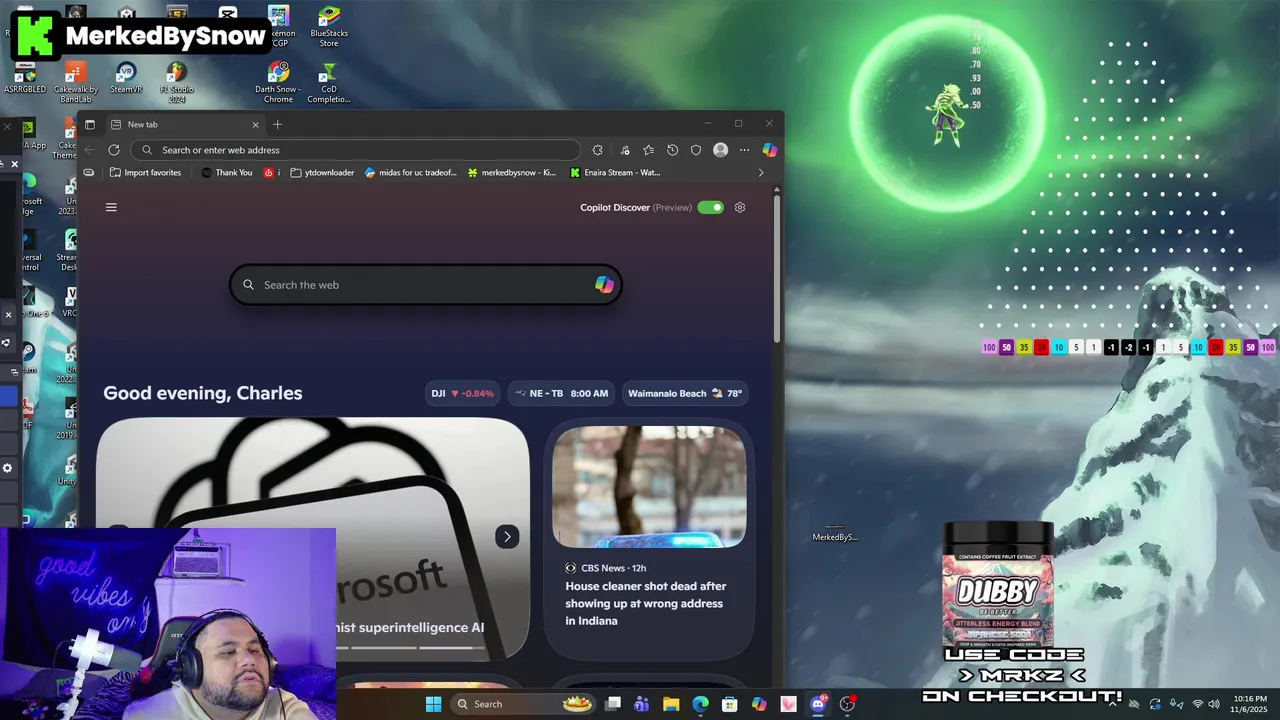Open Cakewalk by BandLab desktop shortcut
This screenshot has width=1280, height=720.
pyautogui.click(x=76, y=83)
